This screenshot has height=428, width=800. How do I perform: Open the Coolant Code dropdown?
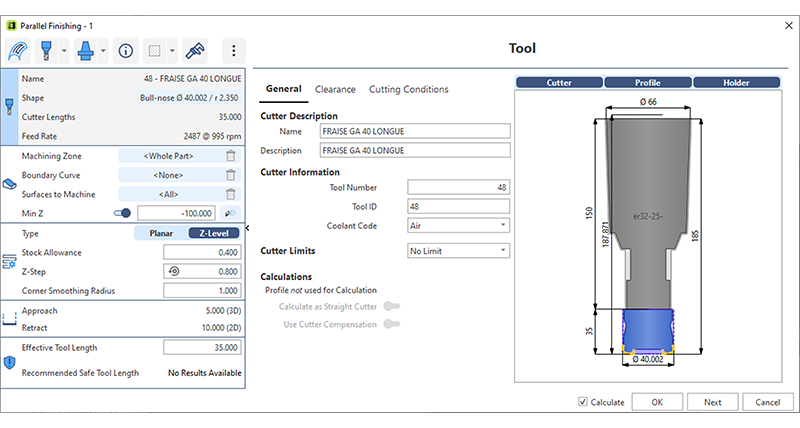459,226
